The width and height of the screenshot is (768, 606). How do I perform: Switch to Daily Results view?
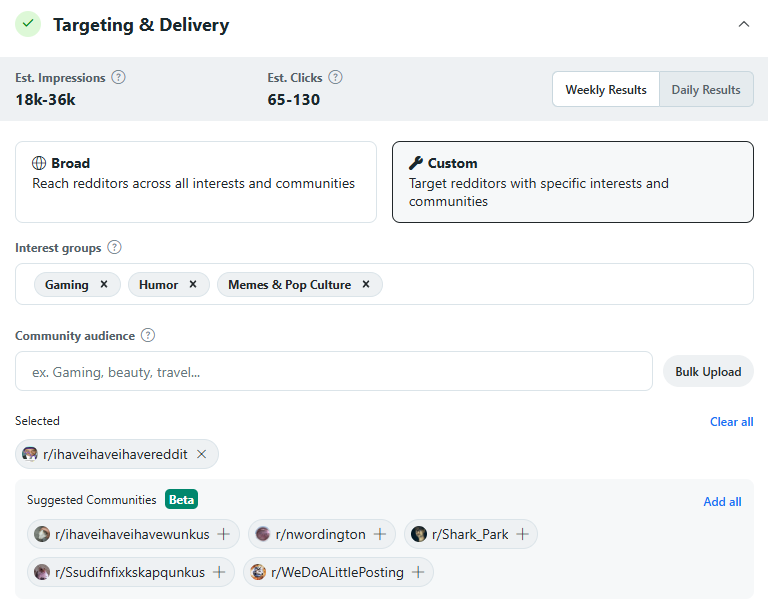pyautogui.click(x=706, y=89)
